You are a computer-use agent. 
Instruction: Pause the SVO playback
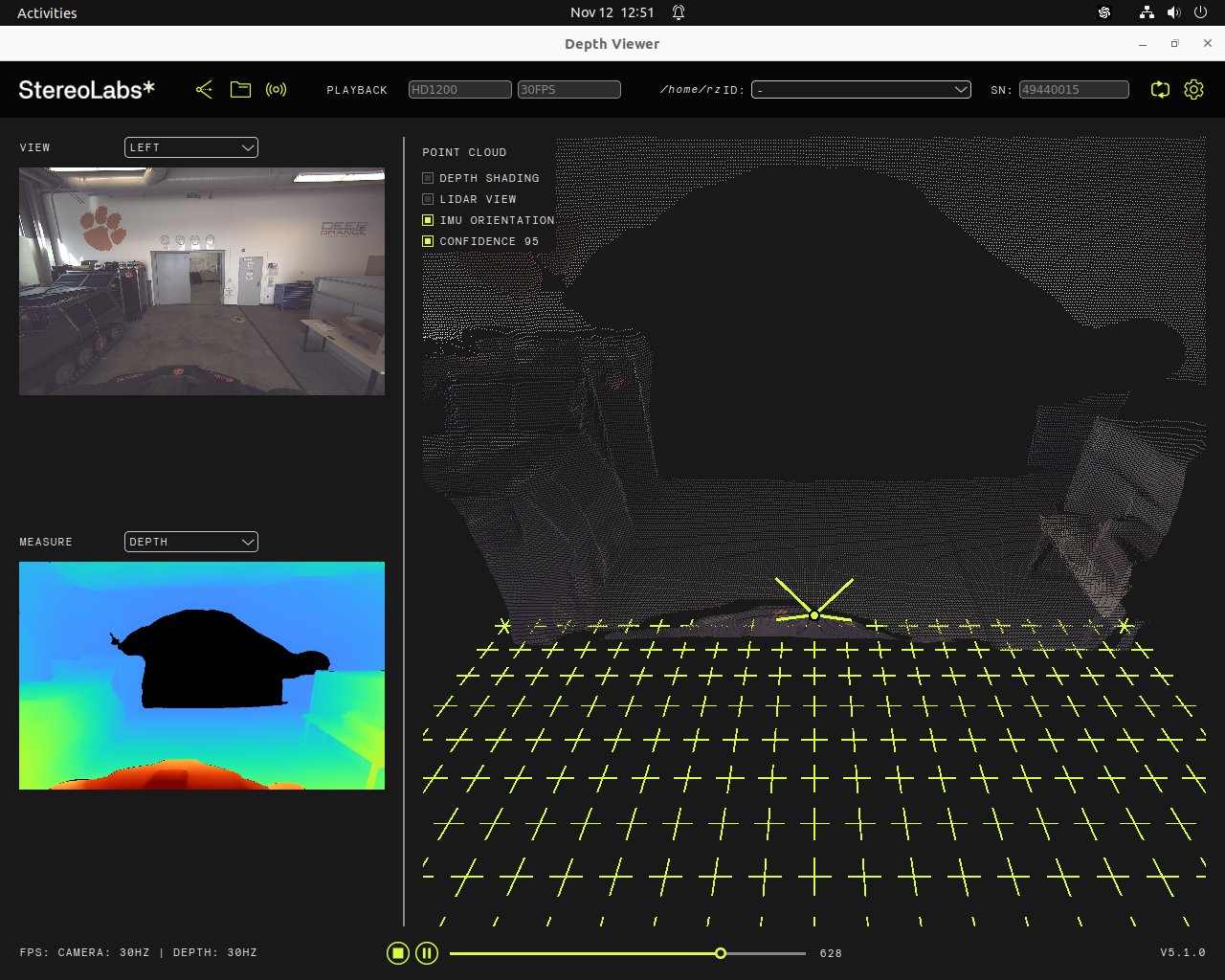point(427,953)
